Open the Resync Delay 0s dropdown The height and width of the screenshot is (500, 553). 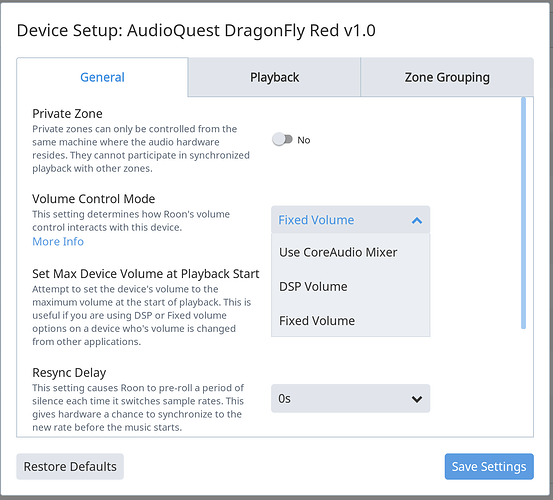point(351,398)
